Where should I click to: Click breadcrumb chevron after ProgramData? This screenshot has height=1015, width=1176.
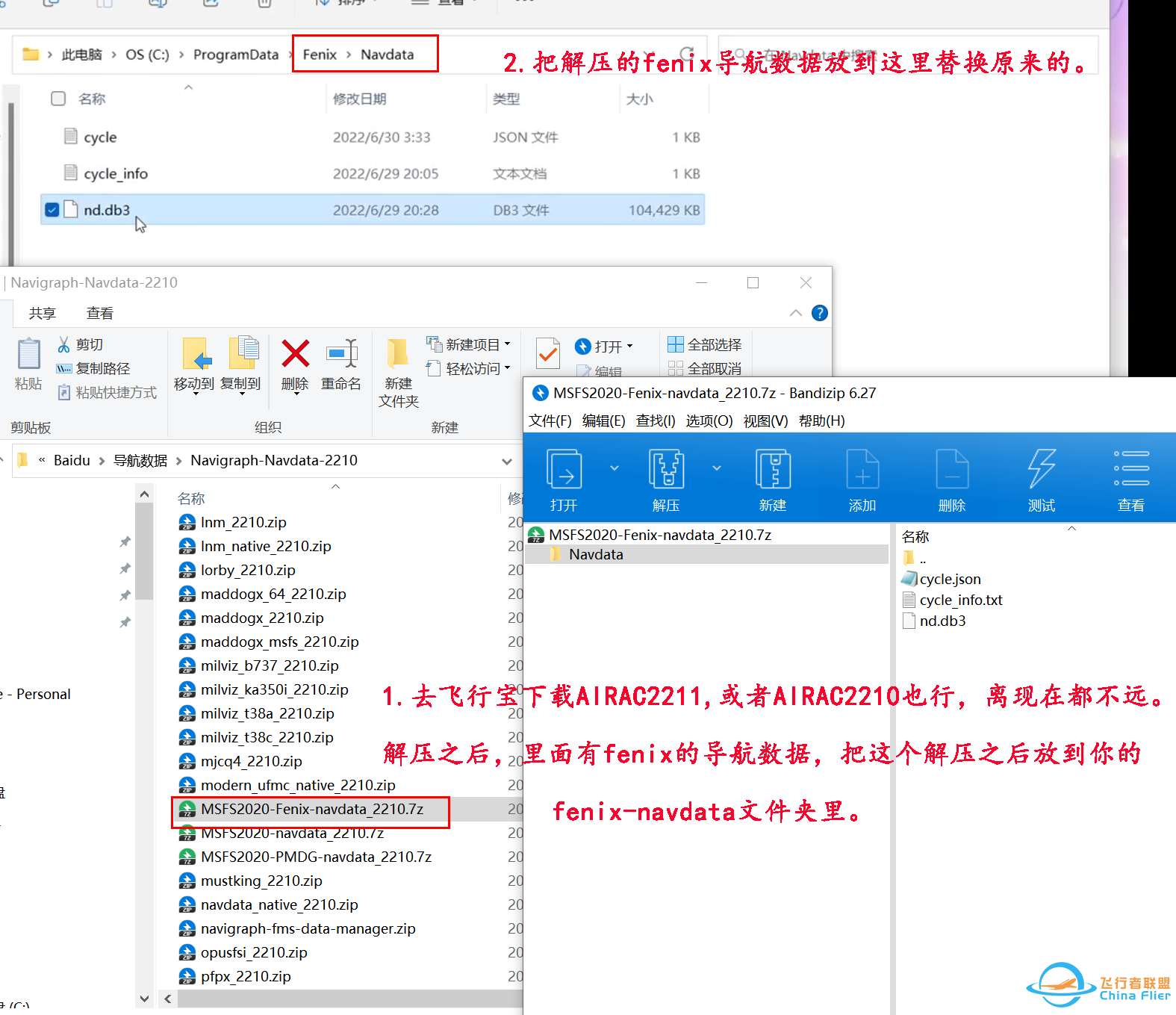290,55
